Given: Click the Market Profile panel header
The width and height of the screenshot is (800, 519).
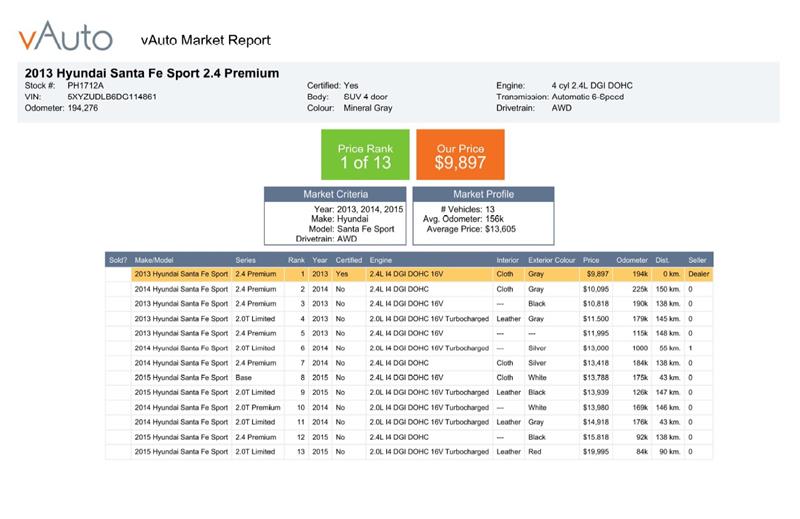Looking at the screenshot, I should (x=483, y=194).
